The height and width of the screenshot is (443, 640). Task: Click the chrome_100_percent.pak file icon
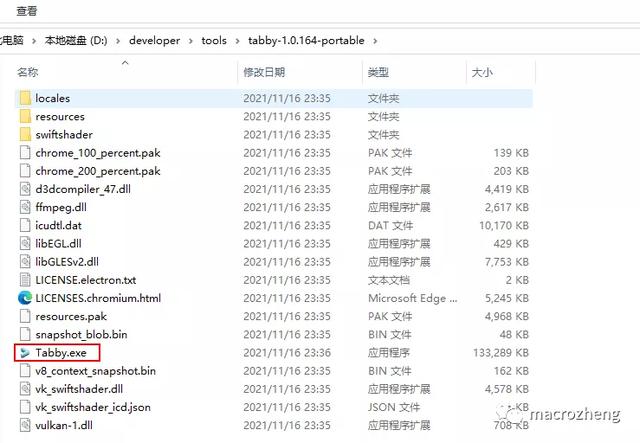25,153
